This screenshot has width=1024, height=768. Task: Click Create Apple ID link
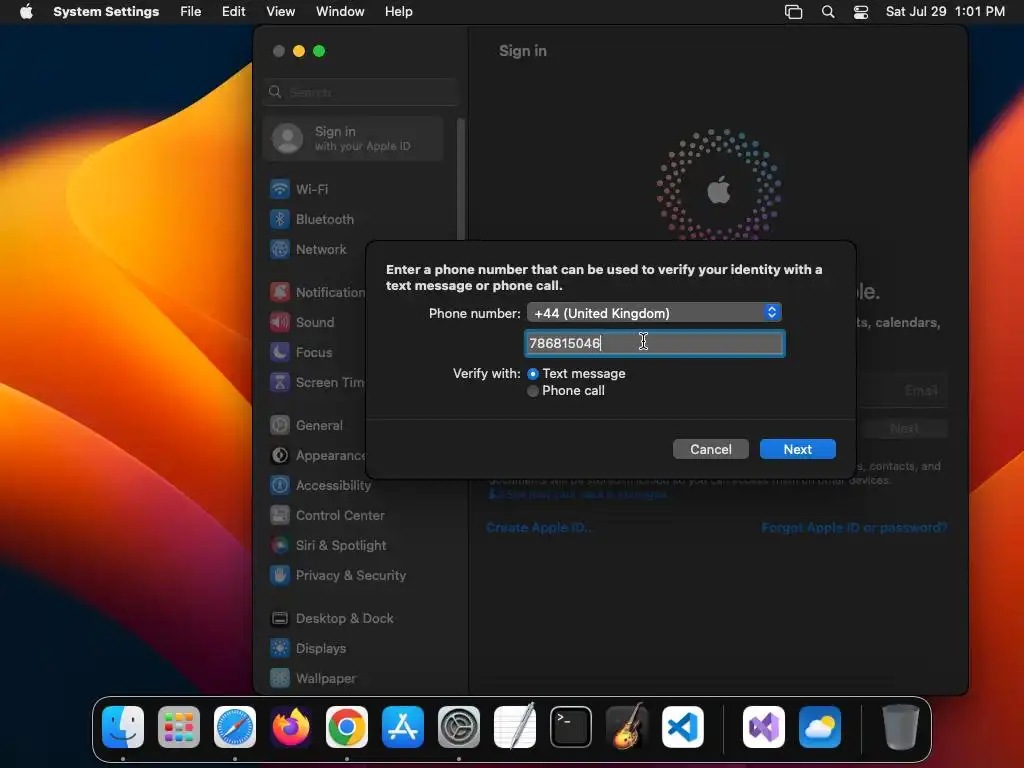(x=539, y=528)
